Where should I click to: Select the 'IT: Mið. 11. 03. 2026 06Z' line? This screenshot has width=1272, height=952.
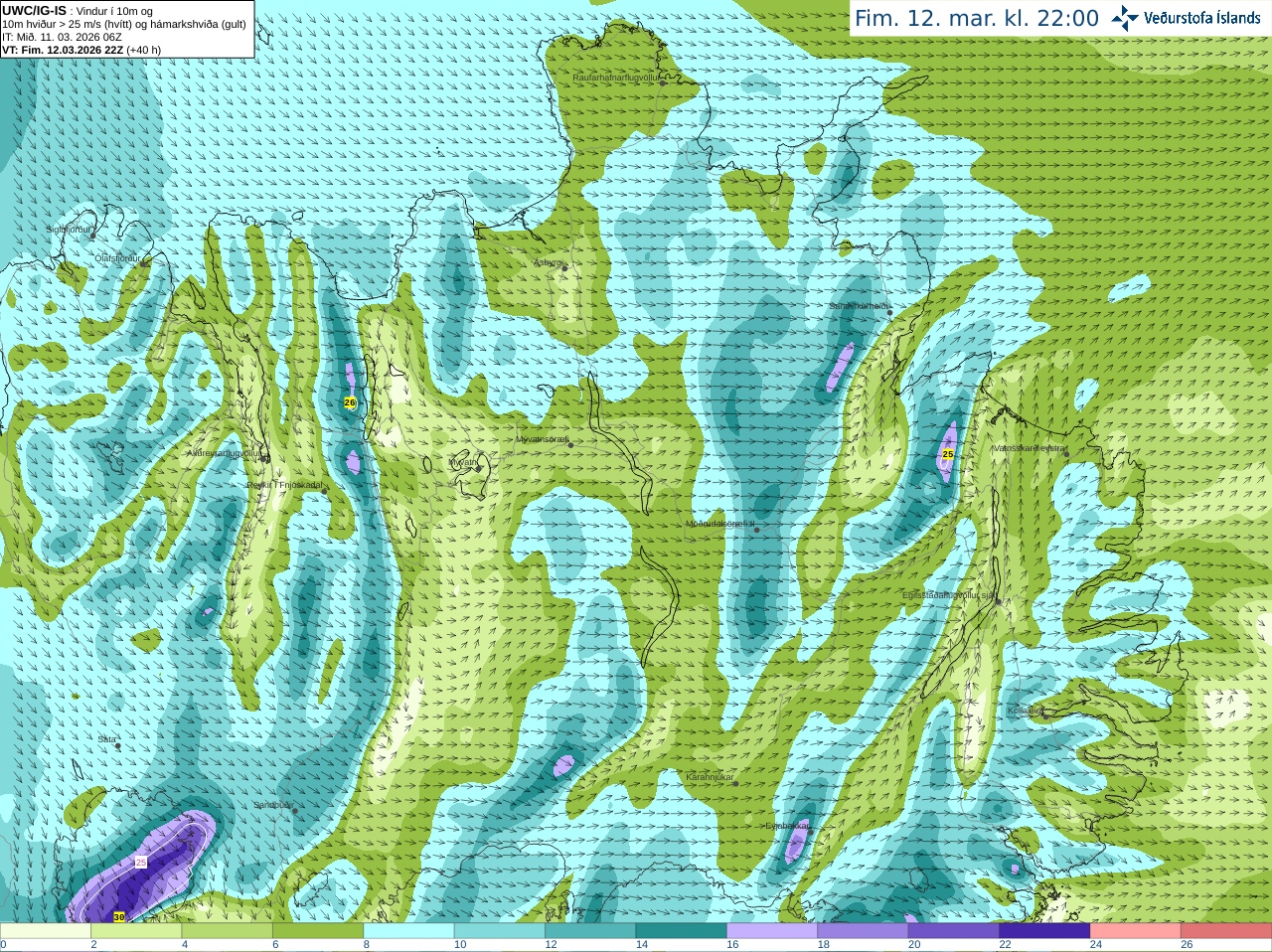(62, 37)
